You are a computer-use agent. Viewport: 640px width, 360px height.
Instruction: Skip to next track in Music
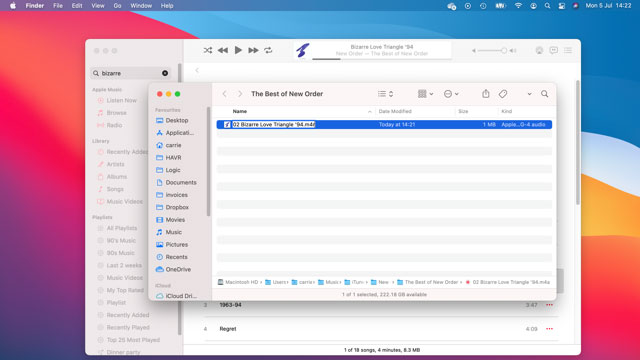tap(253, 50)
